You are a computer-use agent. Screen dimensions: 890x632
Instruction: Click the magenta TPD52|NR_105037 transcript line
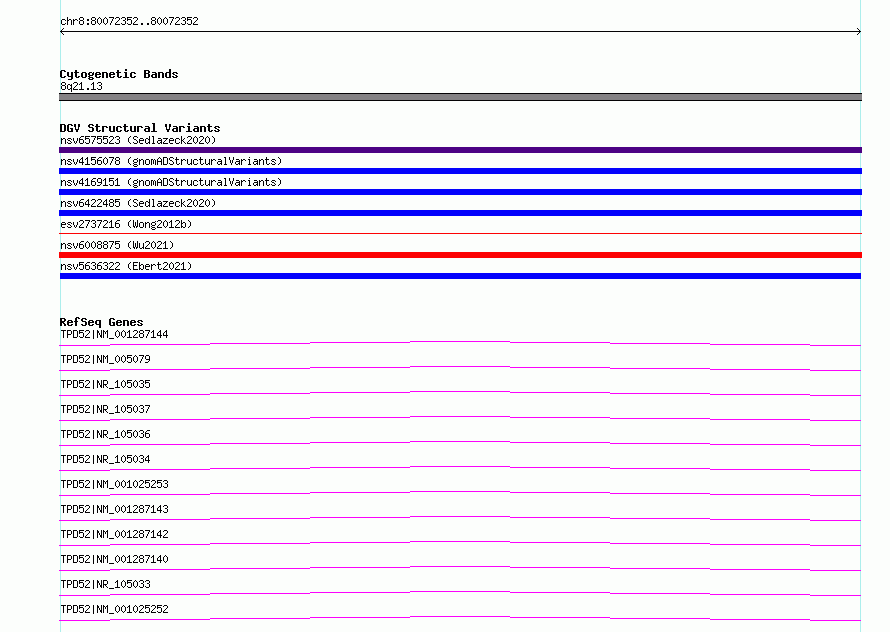(460, 418)
